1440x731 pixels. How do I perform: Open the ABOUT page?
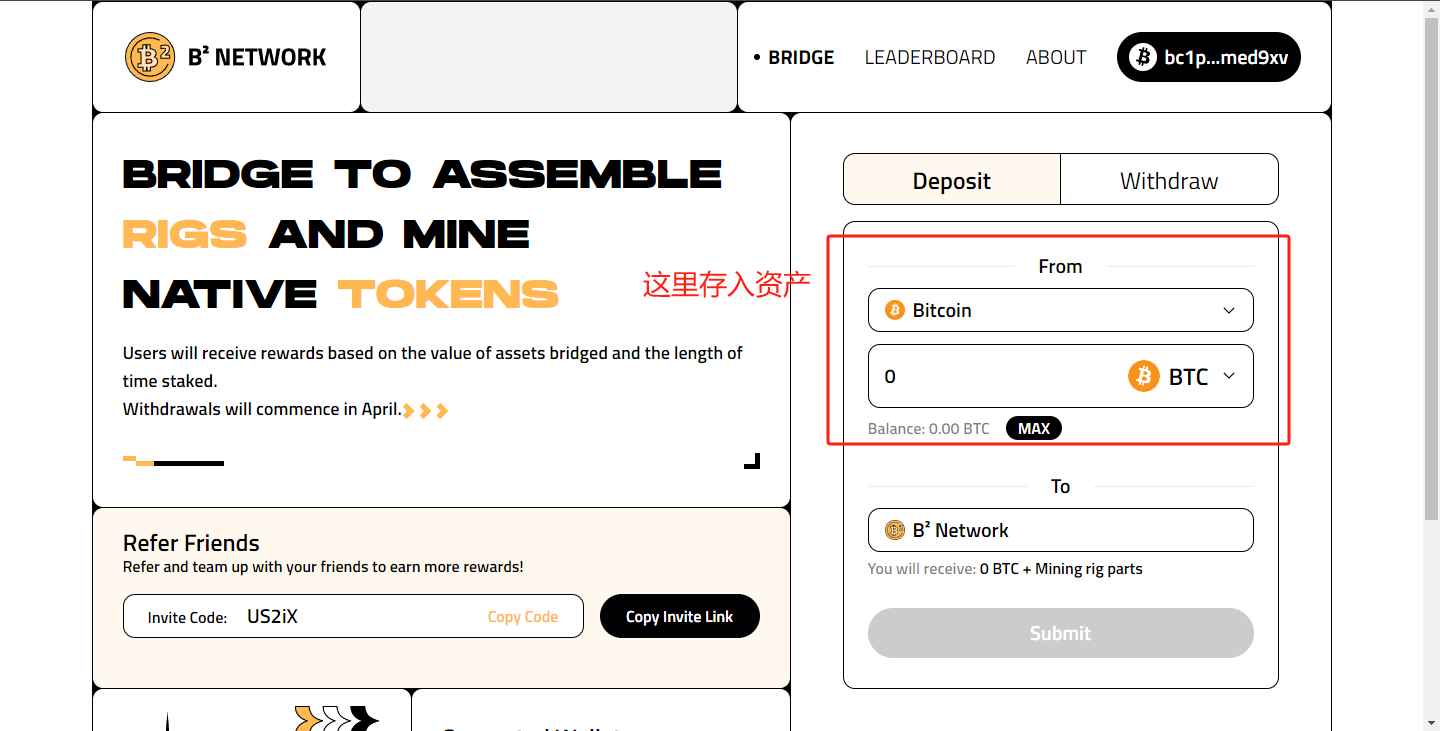1055,57
